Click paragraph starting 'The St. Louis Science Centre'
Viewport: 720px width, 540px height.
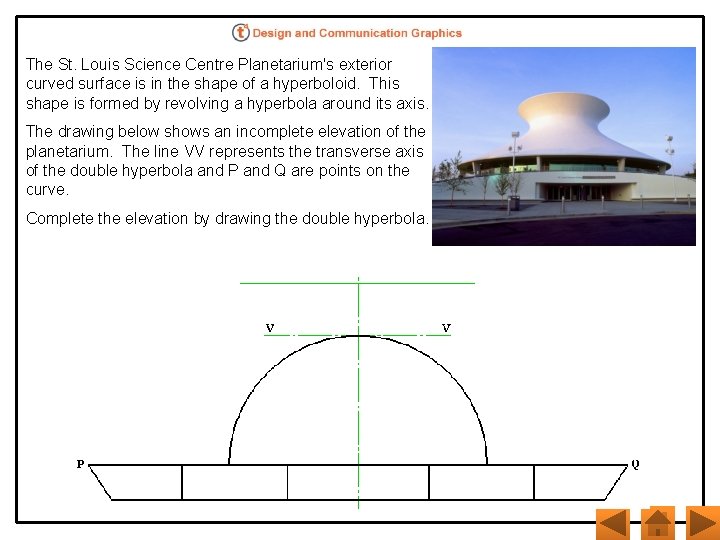pyautogui.click(x=227, y=84)
